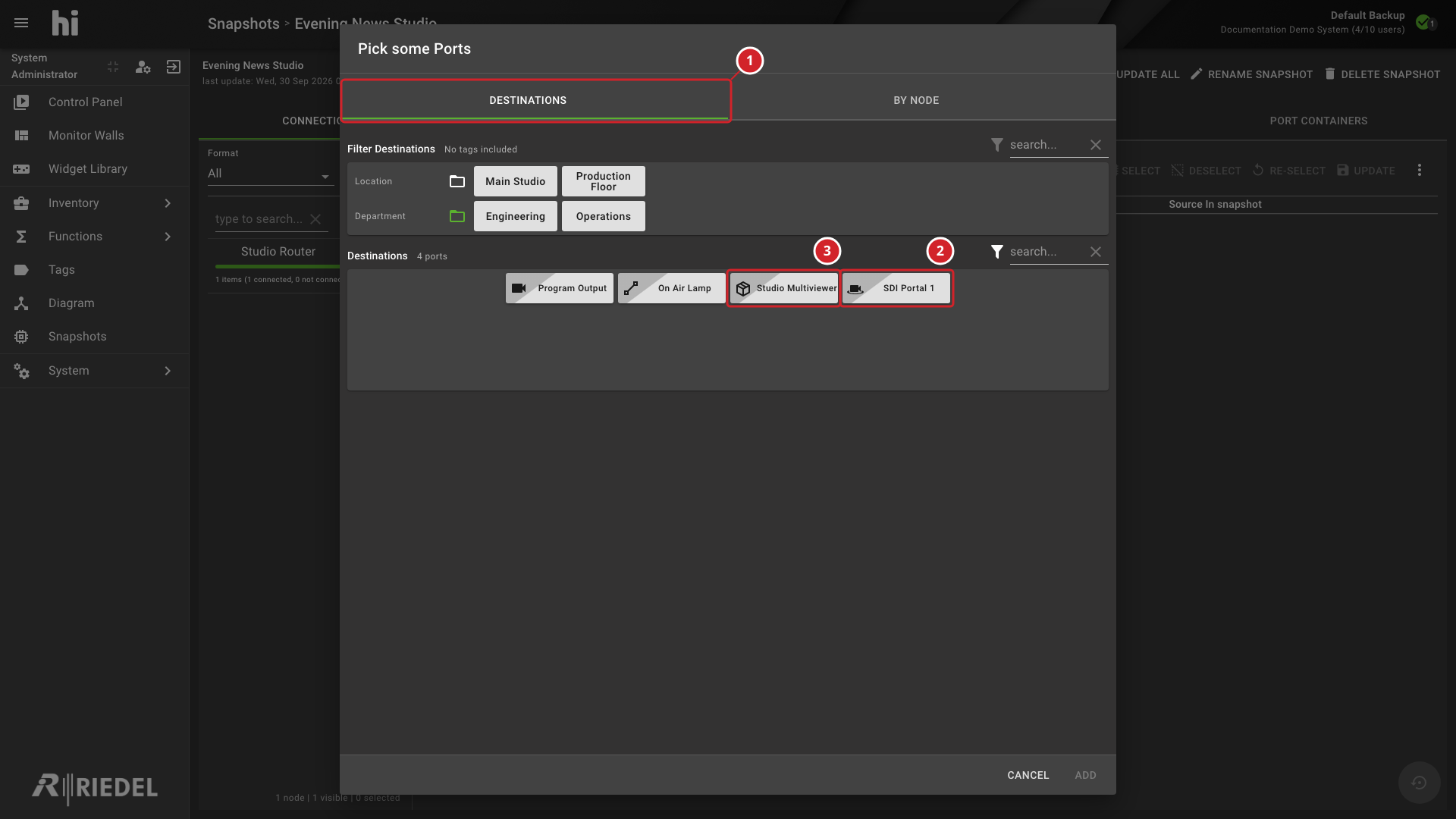Image resolution: width=1456 pixels, height=819 pixels.
Task: Select the Program Output destination port
Action: point(560,288)
